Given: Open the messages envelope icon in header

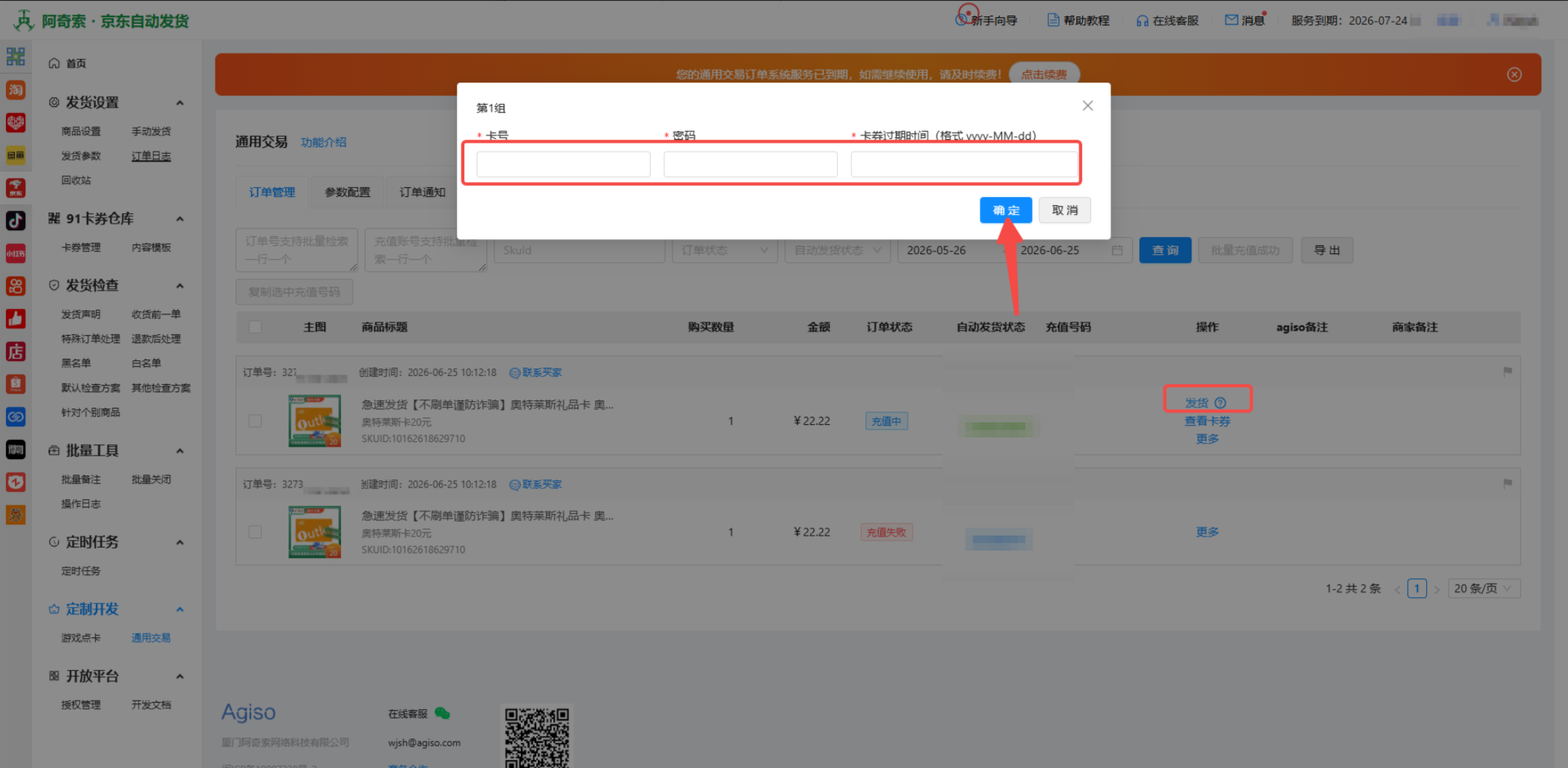Looking at the screenshot, I should point(1231,20).
